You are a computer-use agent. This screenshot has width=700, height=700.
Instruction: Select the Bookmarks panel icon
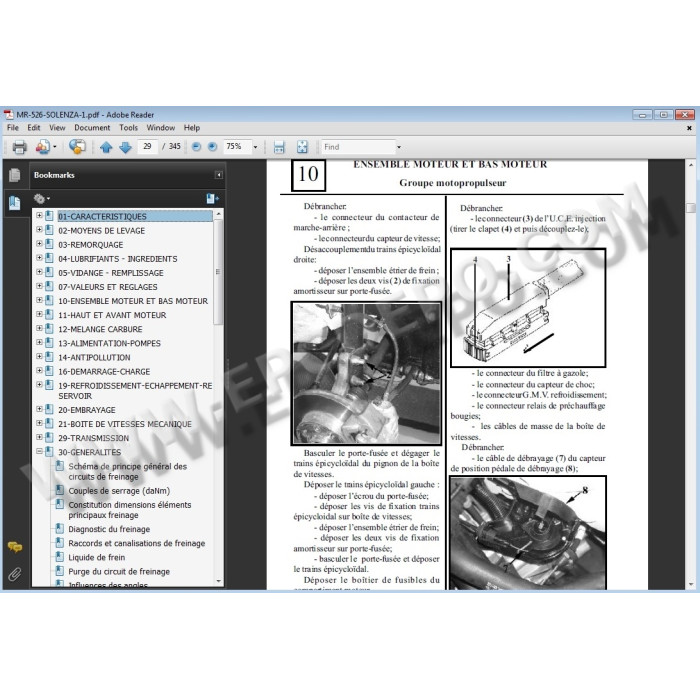point(14,203)
